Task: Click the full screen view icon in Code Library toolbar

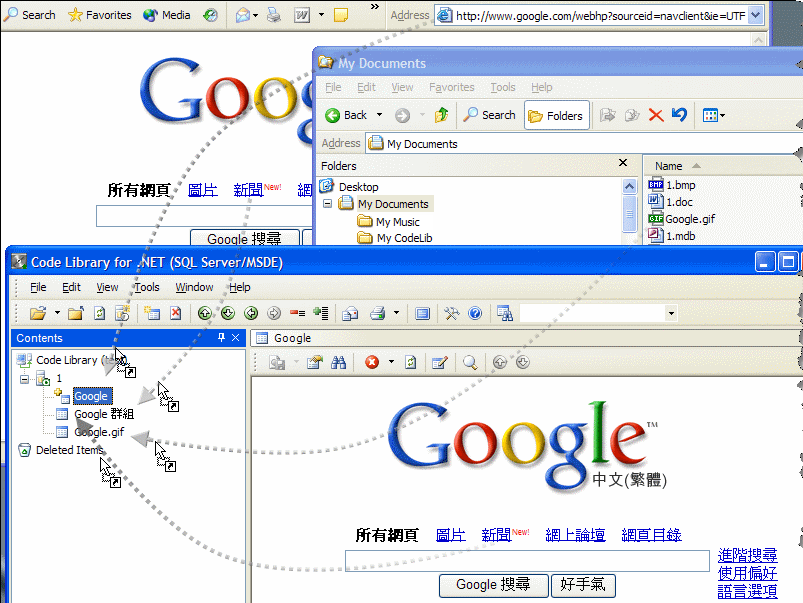Action: coord(422,313)
